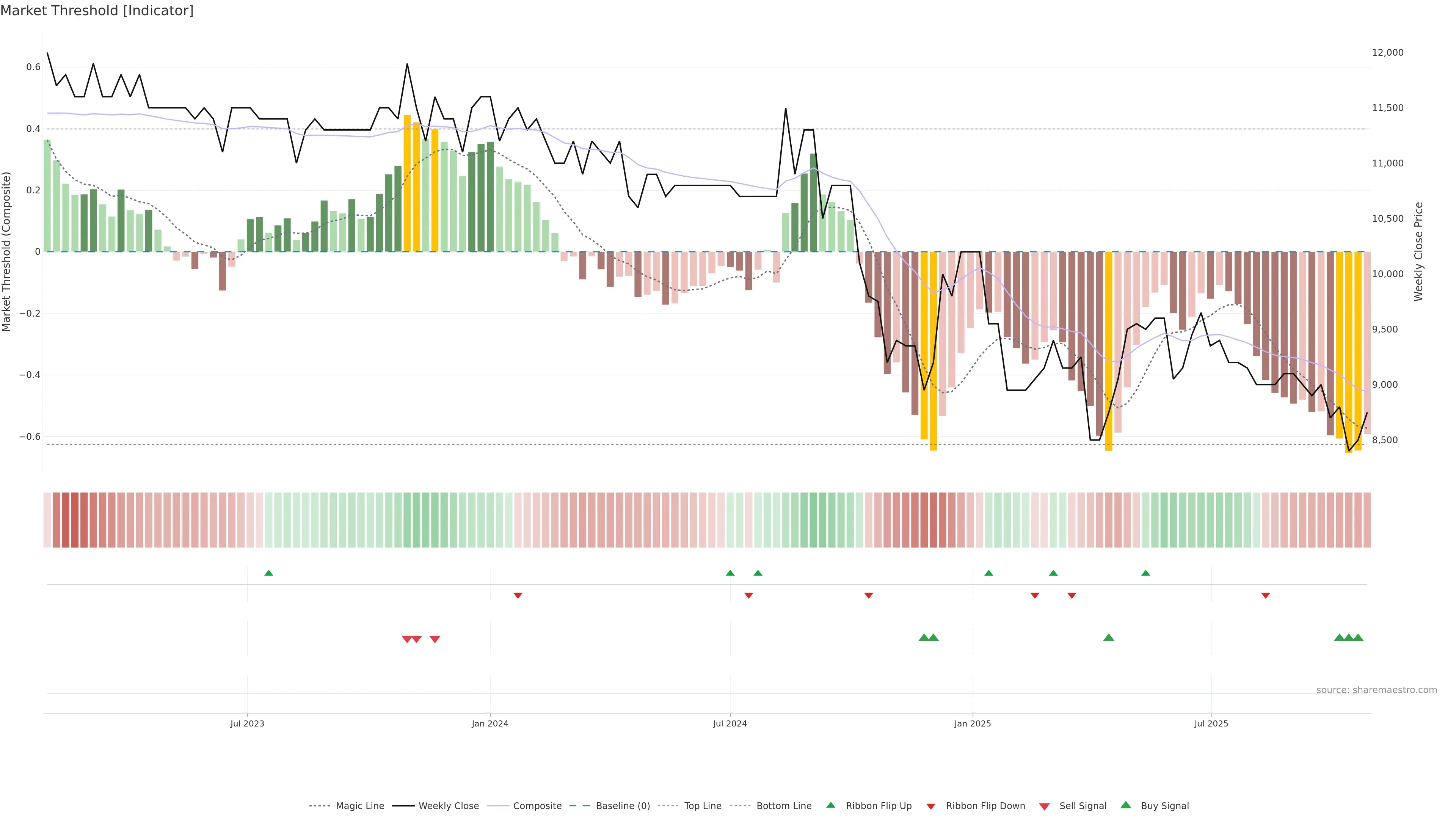
Task: Click the buy signal triangle near mid-2025
Action: 1108,637
